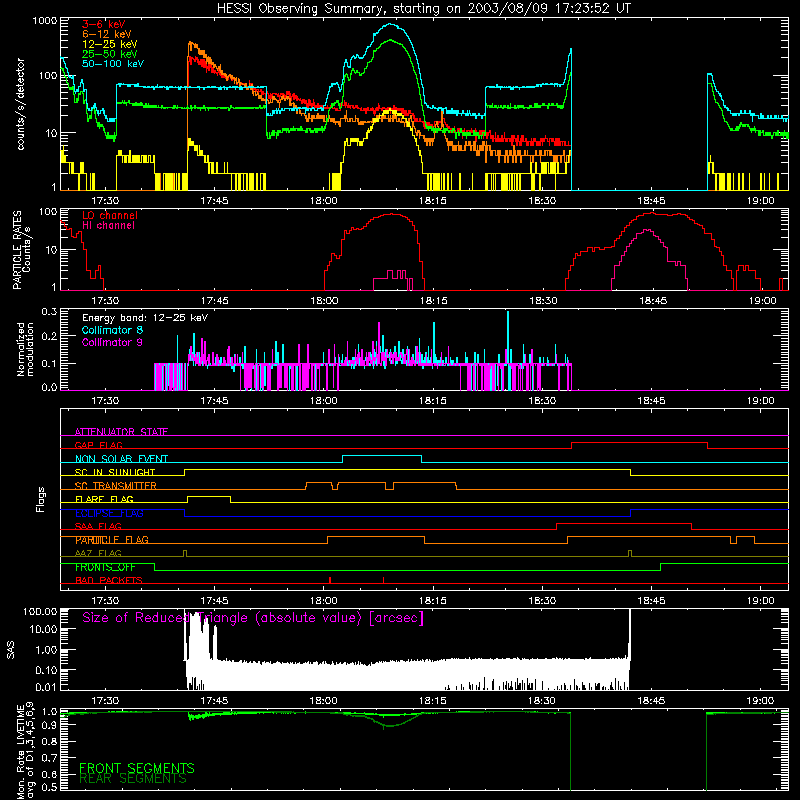Click the 0.9 y-axis value on livetime panel

(49, 727)
